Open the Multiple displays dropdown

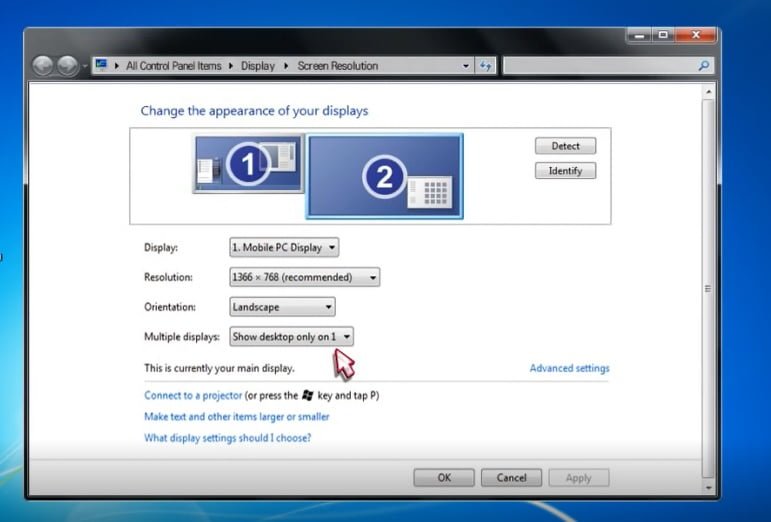coord(291,337)
